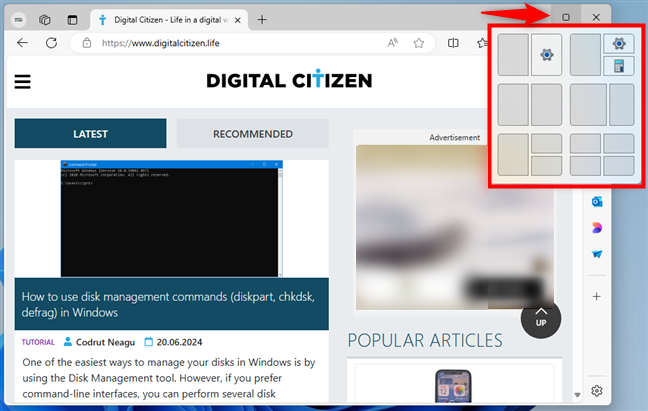Close the Digital Citizen tab
The width and height of the screenshot is (648, 411).
tap(238, 20)
